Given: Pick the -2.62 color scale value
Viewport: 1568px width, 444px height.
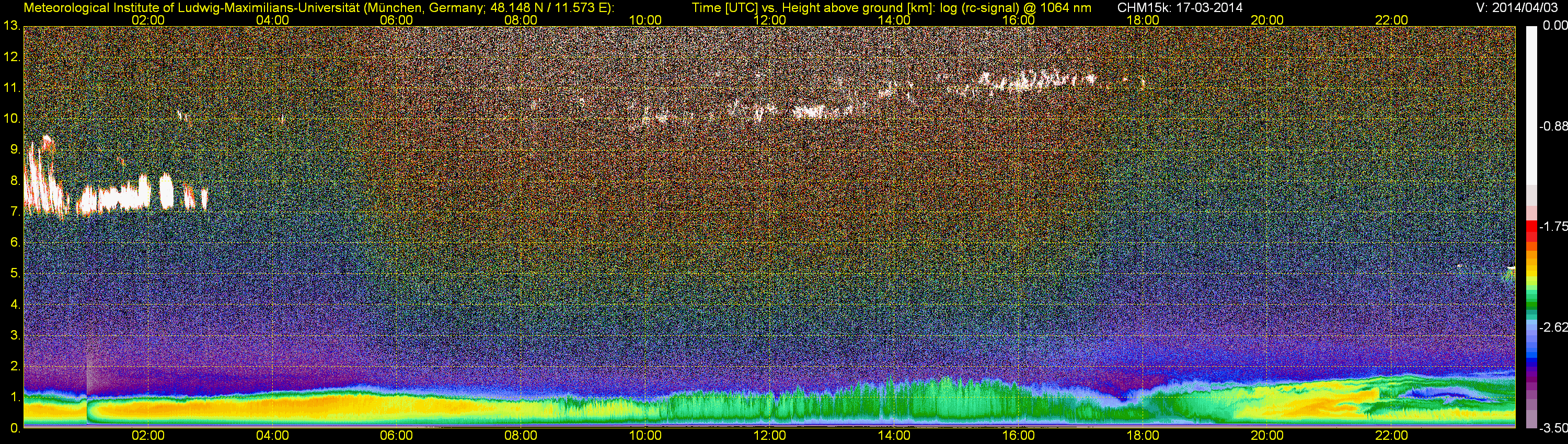Looking at the screenshot, I should coord(1552,328).
